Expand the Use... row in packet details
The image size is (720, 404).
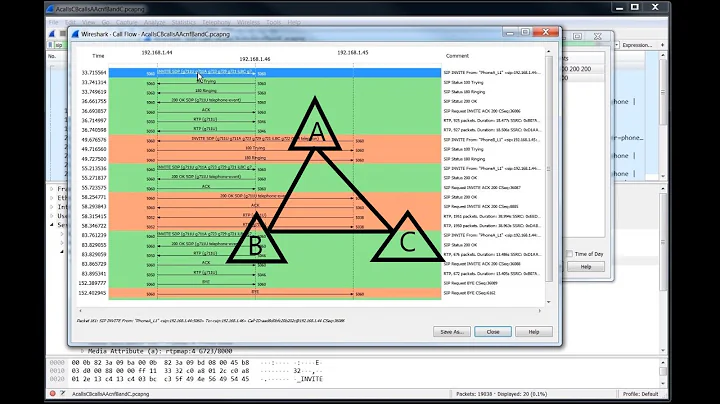[x=52, y=216]
